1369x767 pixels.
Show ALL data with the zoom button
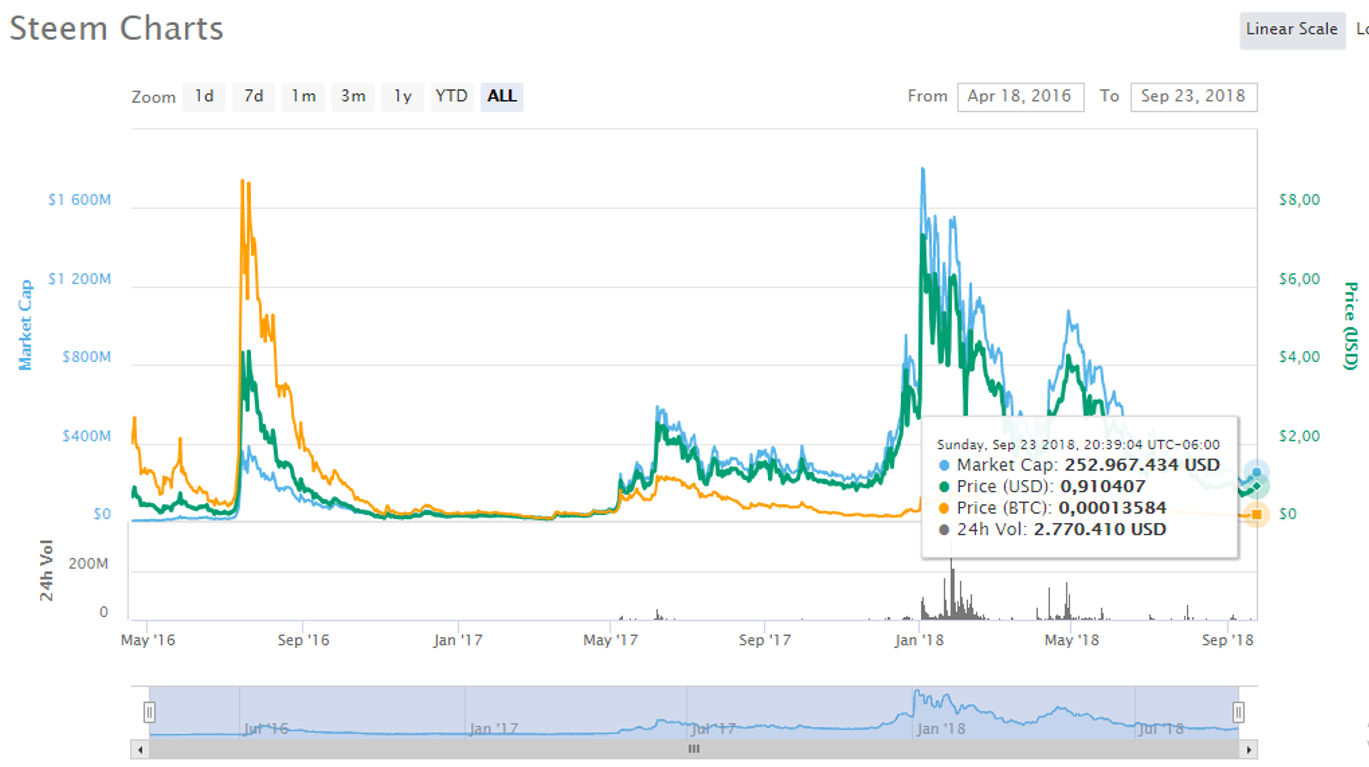tap(502, 97)
